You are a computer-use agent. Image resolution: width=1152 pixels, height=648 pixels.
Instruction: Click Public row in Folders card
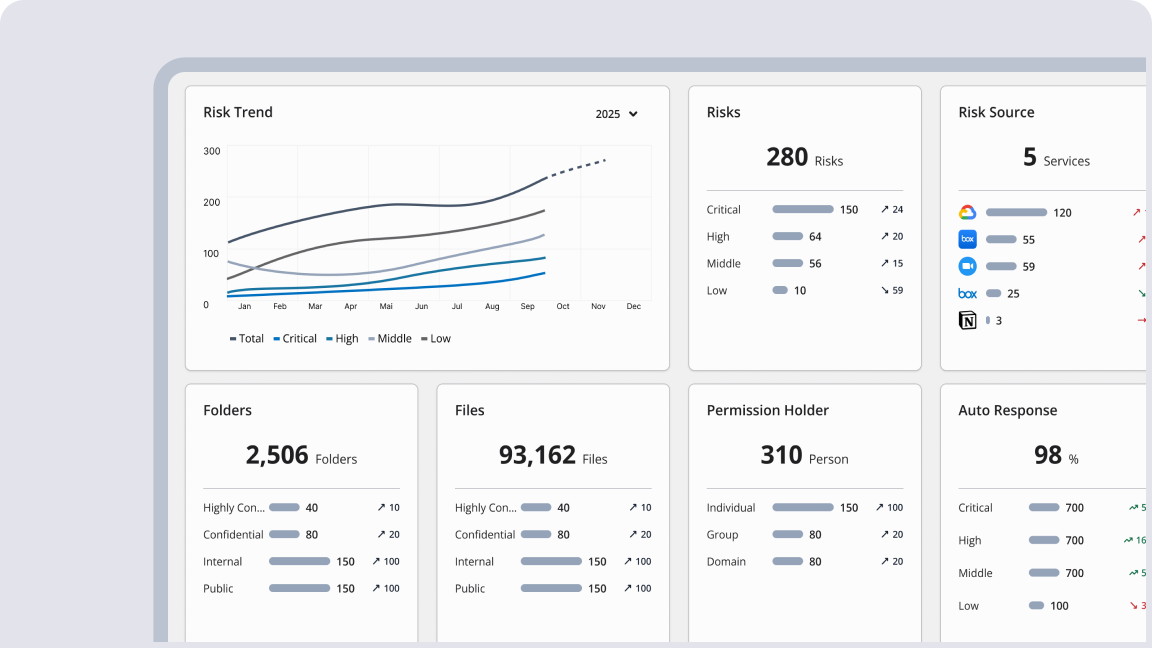301,588
